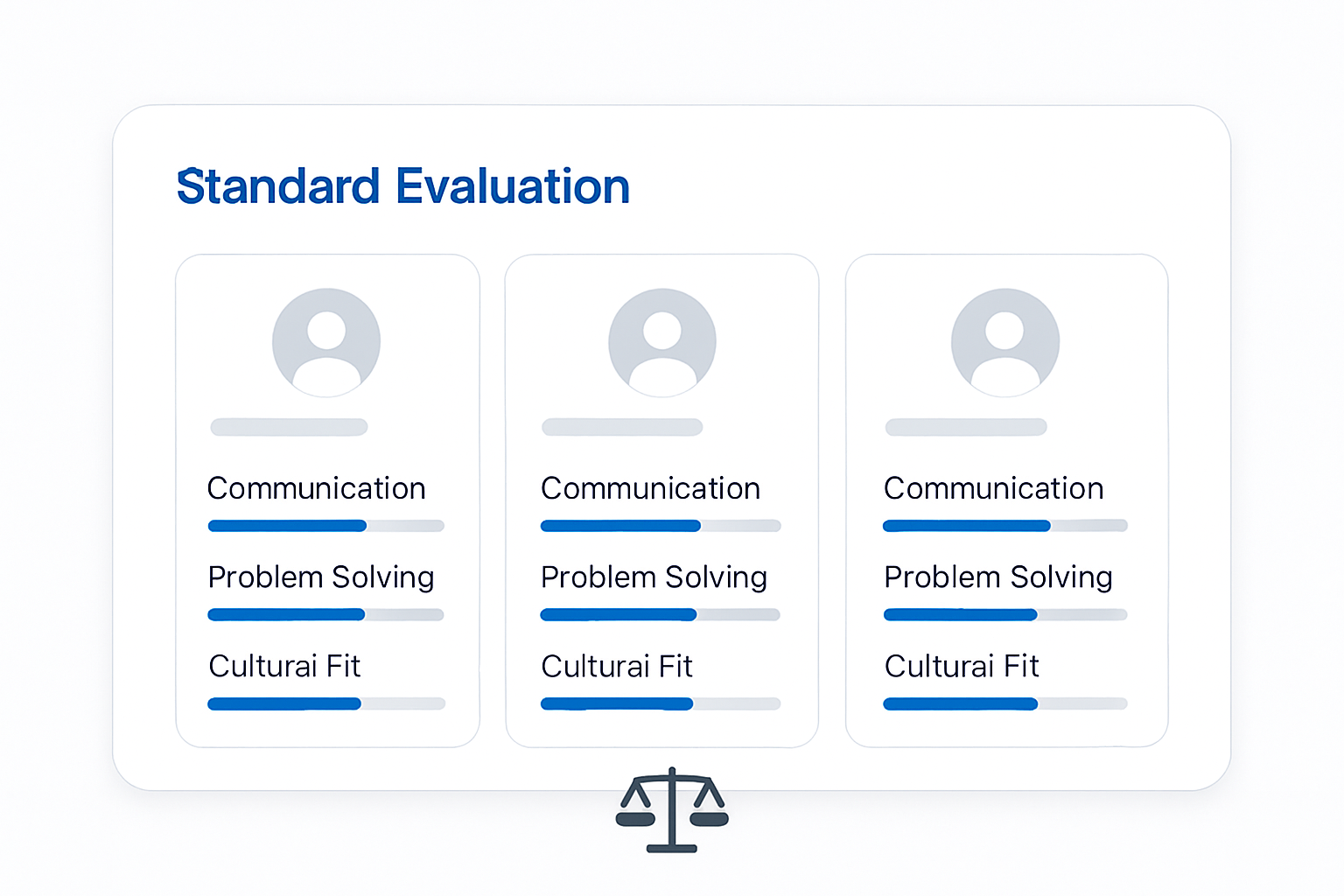This screenshot has height=896, width=1344.
Task: Click the second candidate's name placeholder bar
Action: (x=622, y=427)
